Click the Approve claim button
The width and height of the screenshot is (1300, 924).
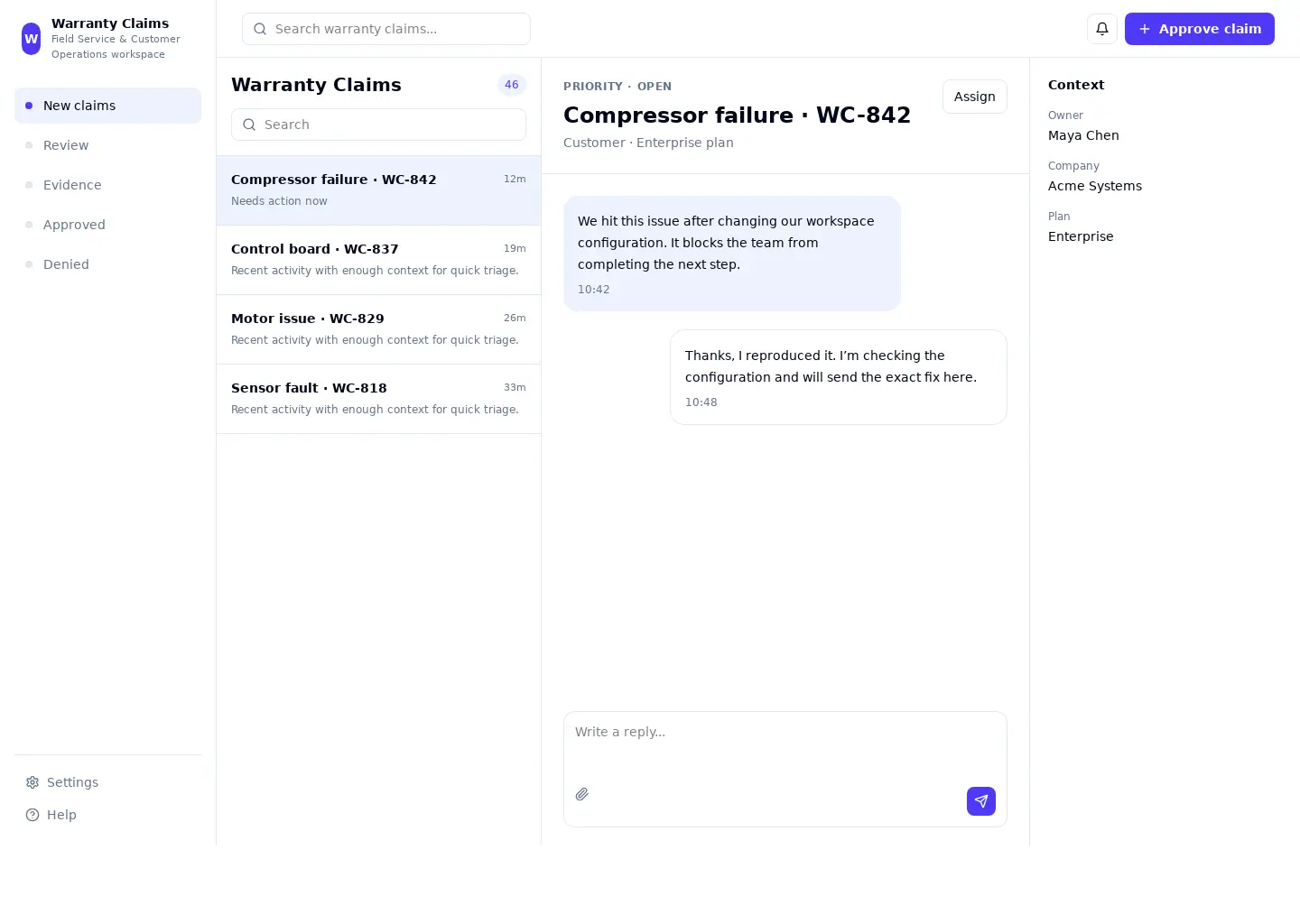[1200, 29]
